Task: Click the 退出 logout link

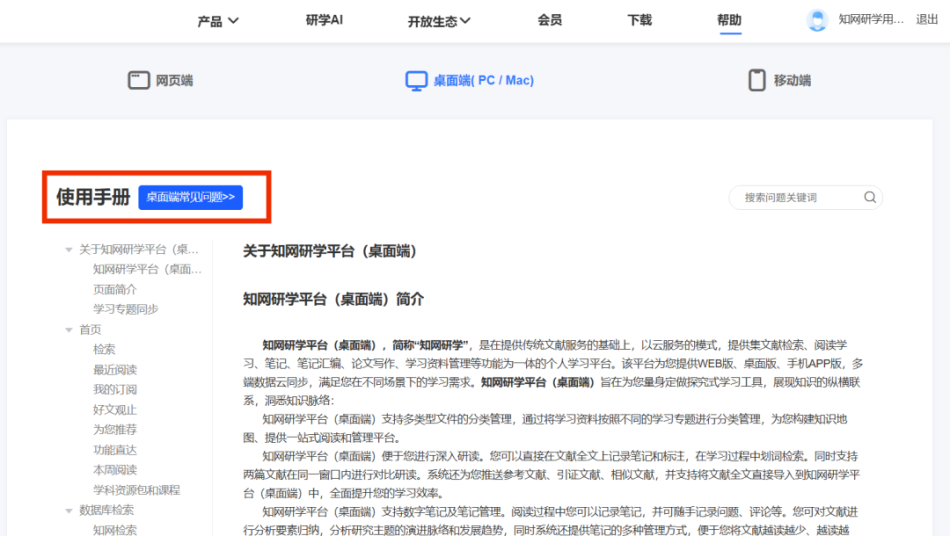Action: [927, 19]
